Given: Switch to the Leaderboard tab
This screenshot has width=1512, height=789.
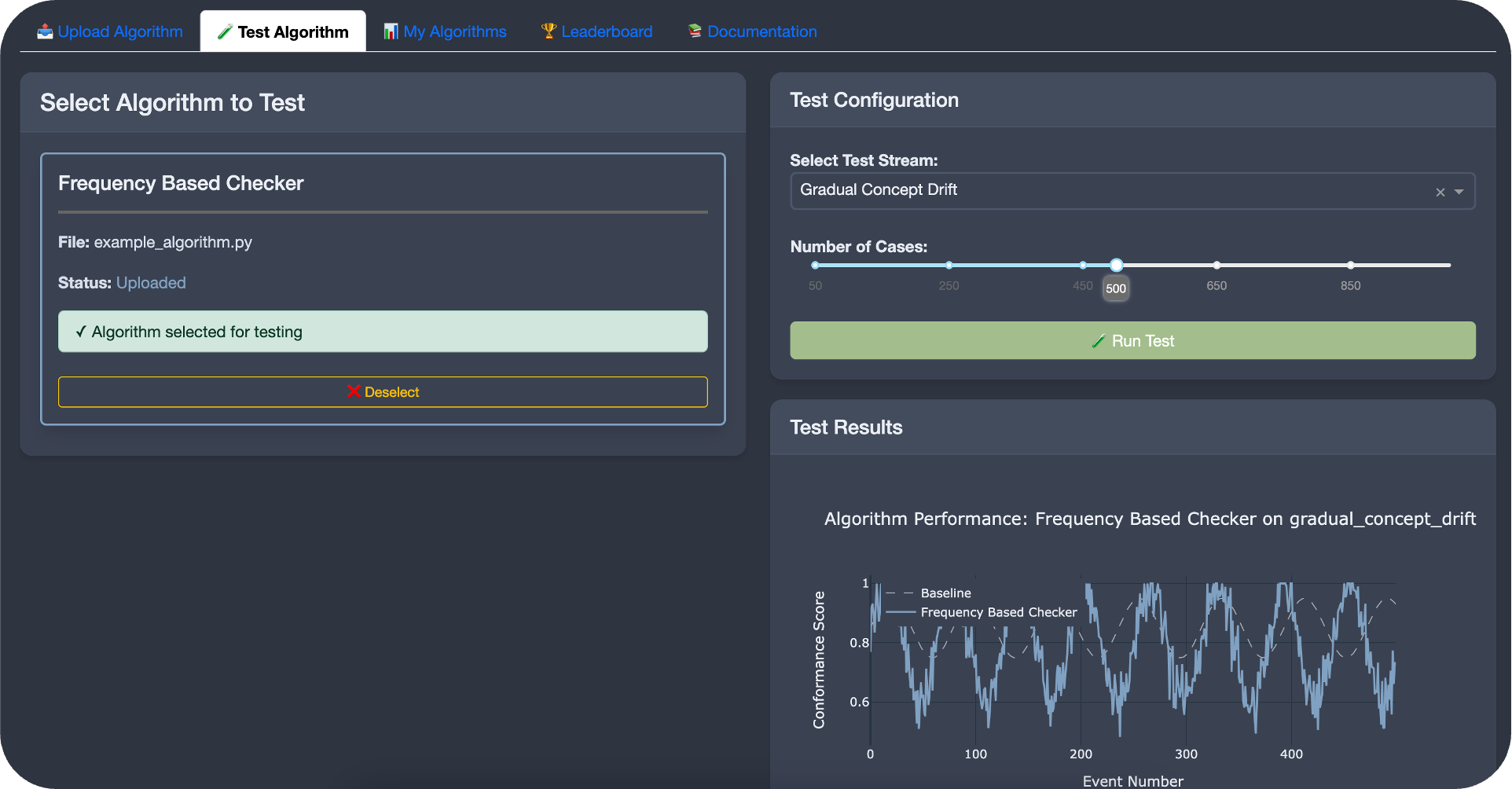Looking at the screenshot, I should 606,31.
